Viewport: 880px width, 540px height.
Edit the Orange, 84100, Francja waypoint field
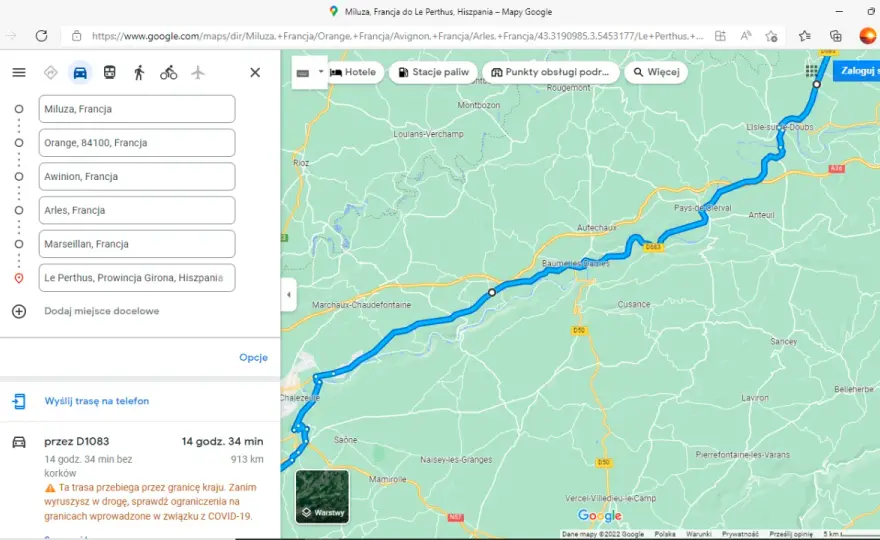(x=137, y=143)
